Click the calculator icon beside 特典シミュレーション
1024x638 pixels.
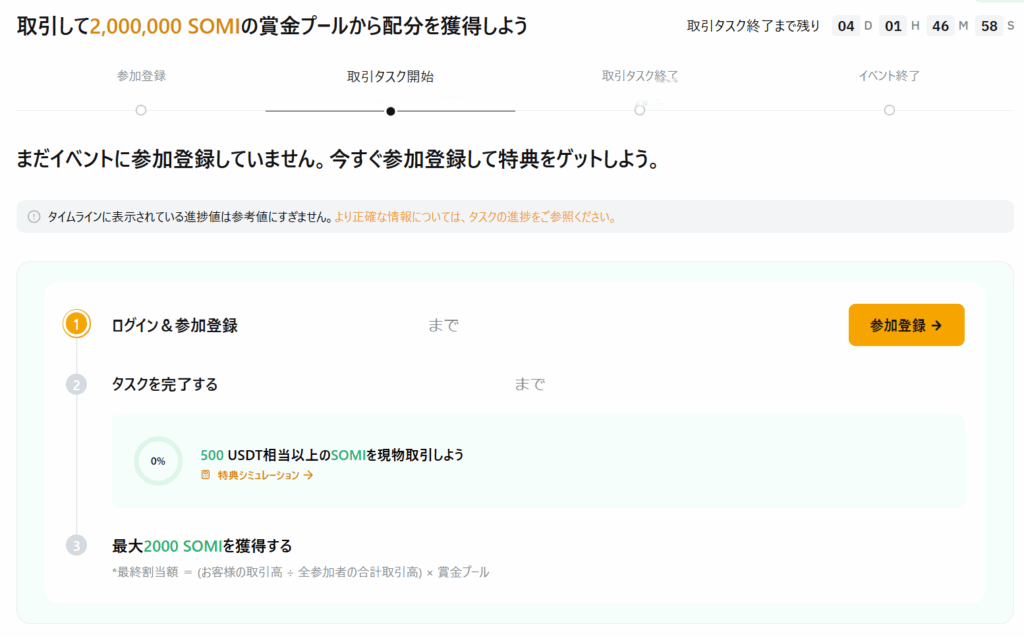click(206, 475)
